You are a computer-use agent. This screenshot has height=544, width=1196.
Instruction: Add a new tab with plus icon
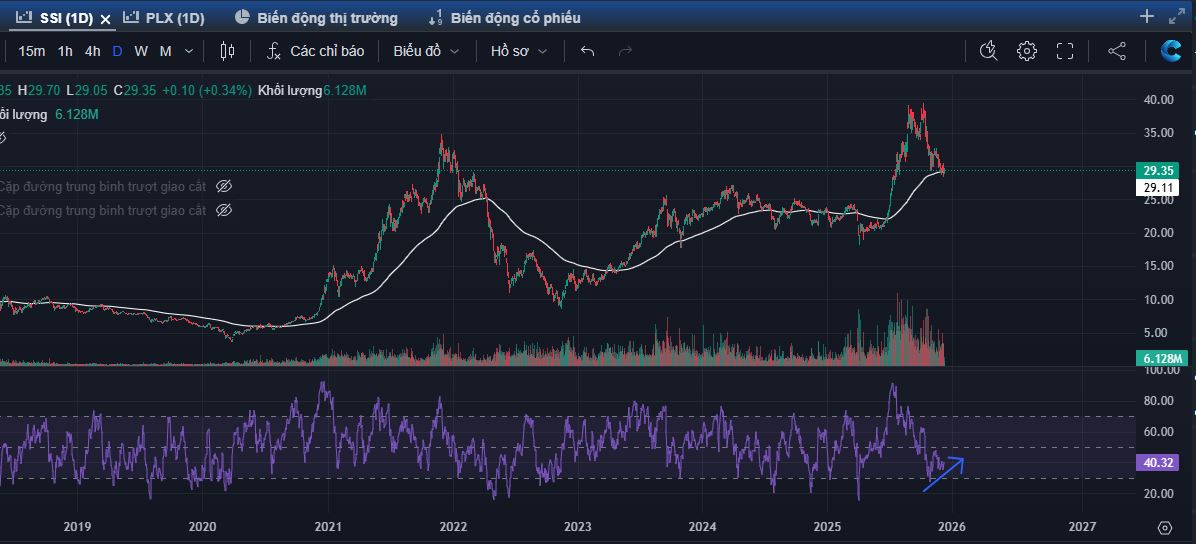click(x=1147, y=17)
